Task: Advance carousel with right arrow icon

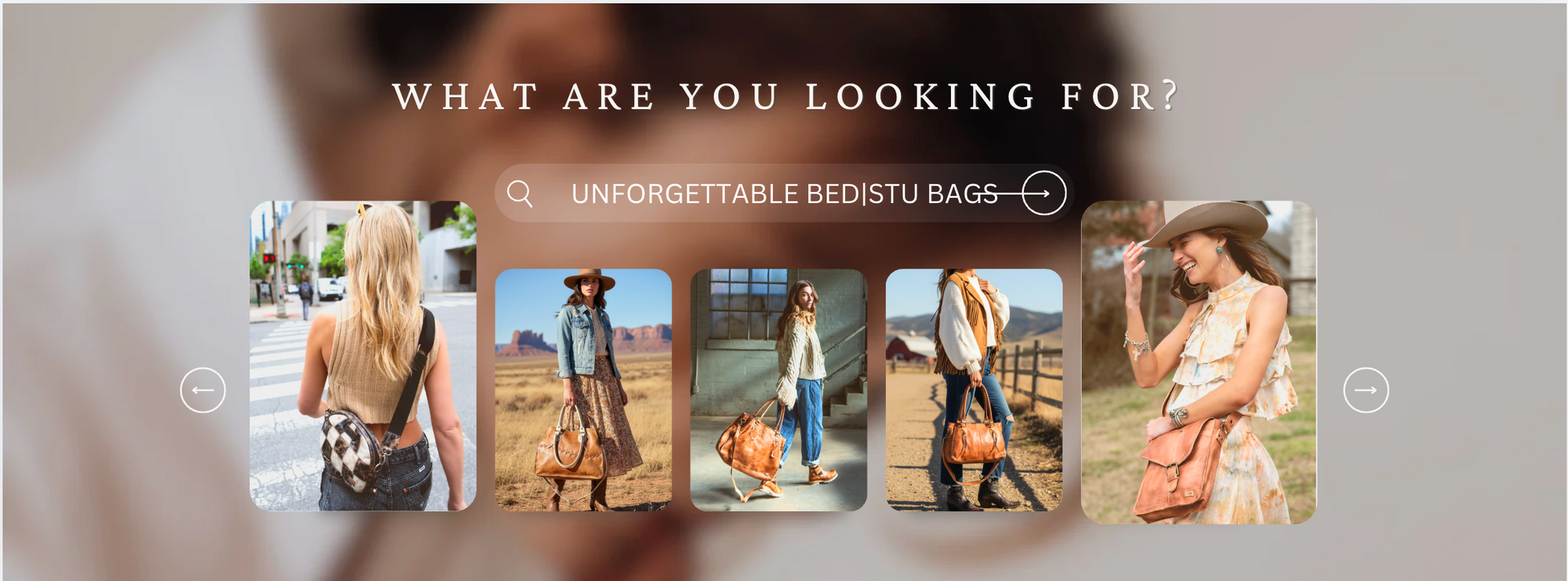Action: point(1366,390)
